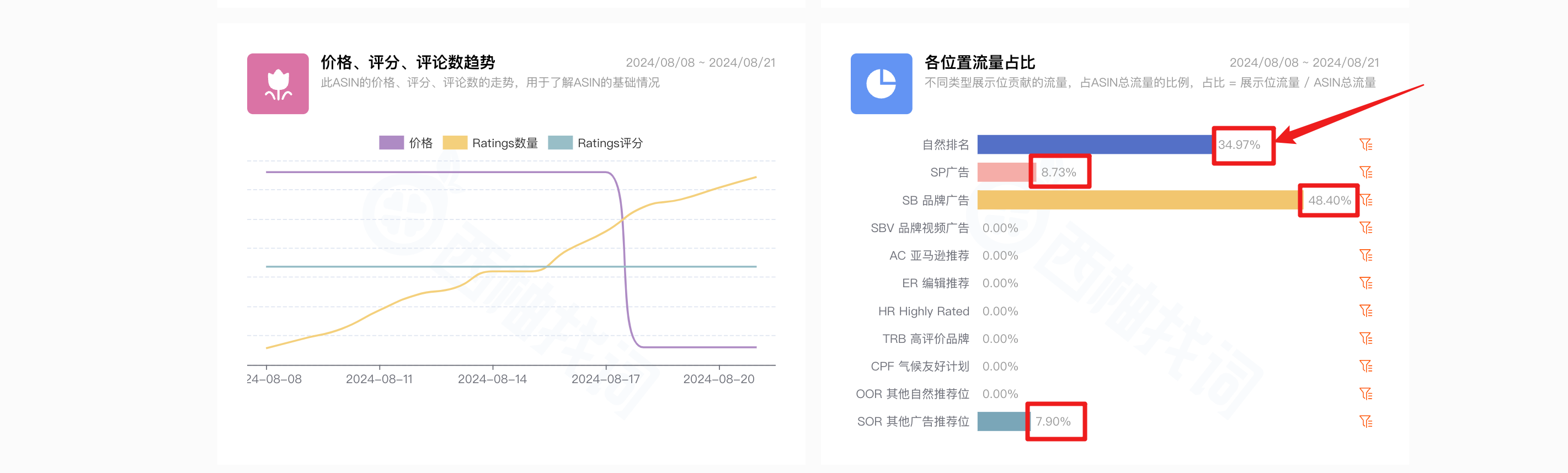
Task: Click the 0.00% value for SBV 品牌视频广告
Action: point(1000,228)
